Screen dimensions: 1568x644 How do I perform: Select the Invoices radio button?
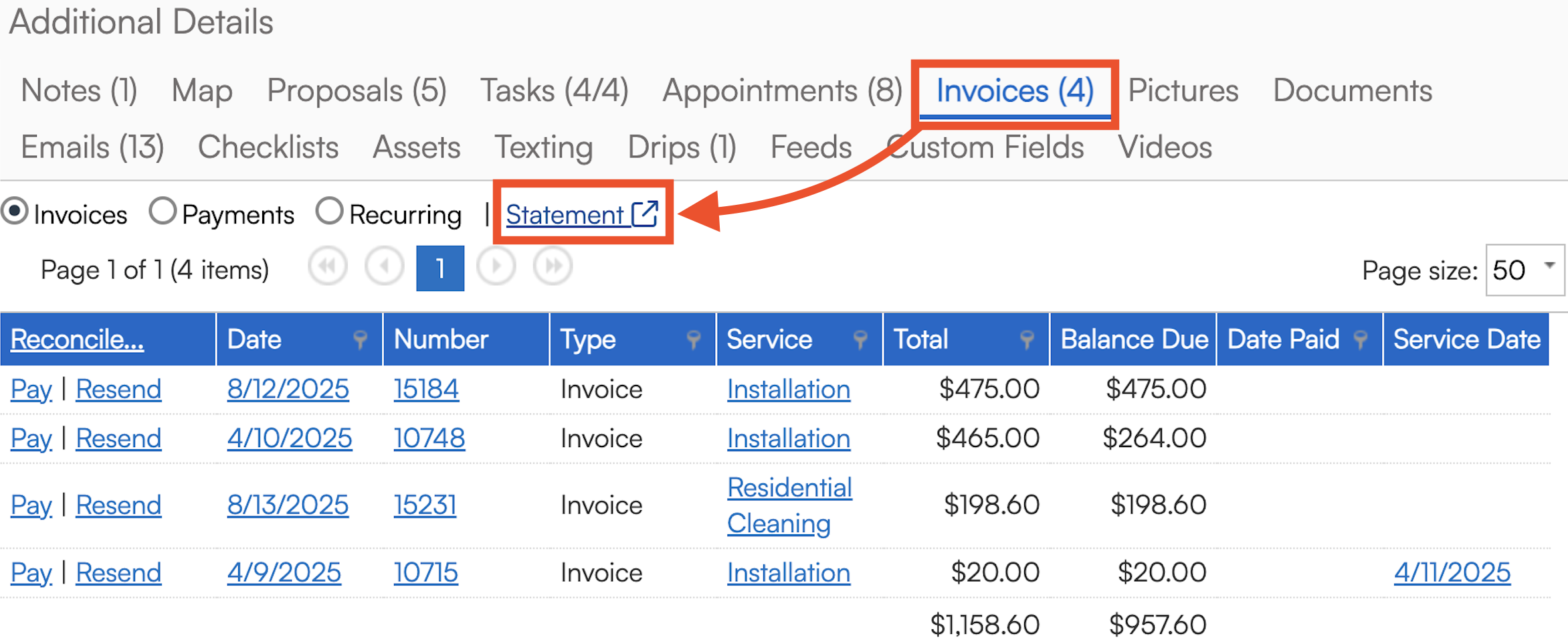coord(15,212)
